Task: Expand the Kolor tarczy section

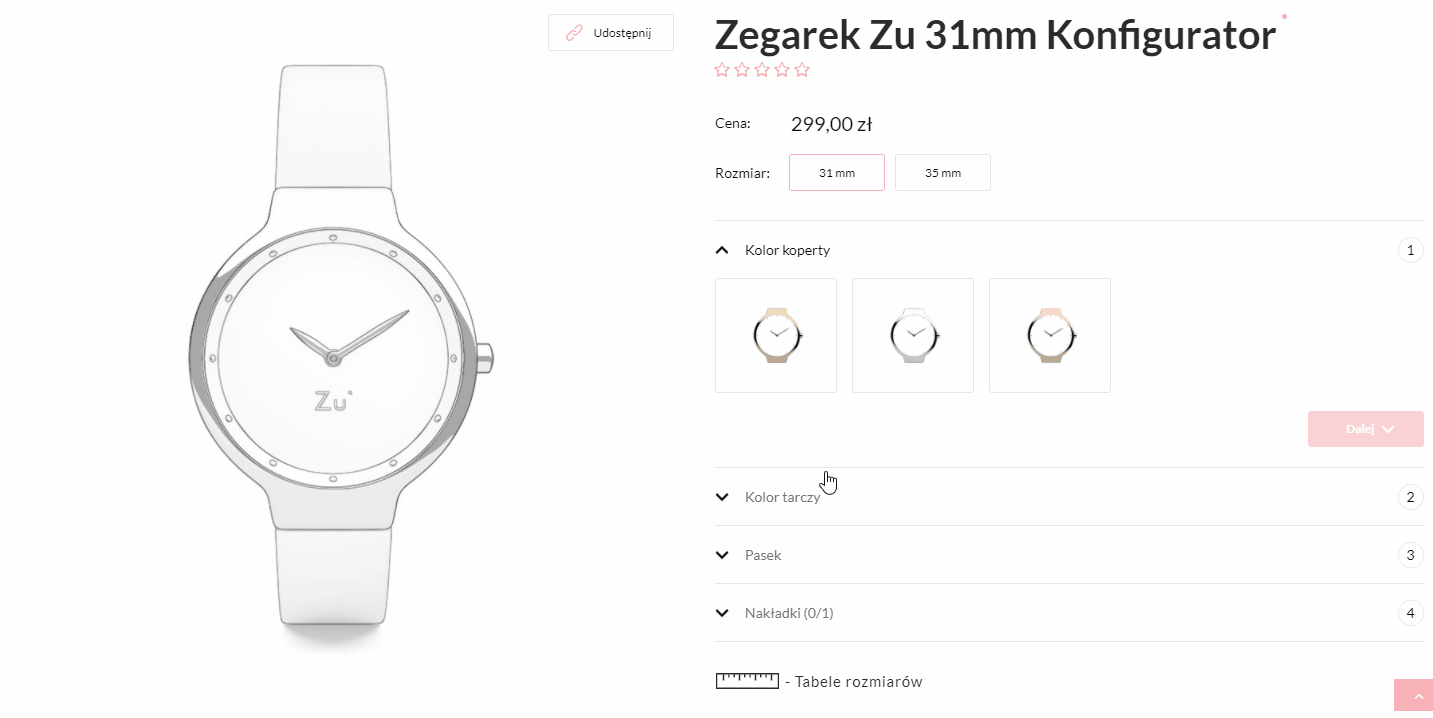Action: (x=1069, y=497)
